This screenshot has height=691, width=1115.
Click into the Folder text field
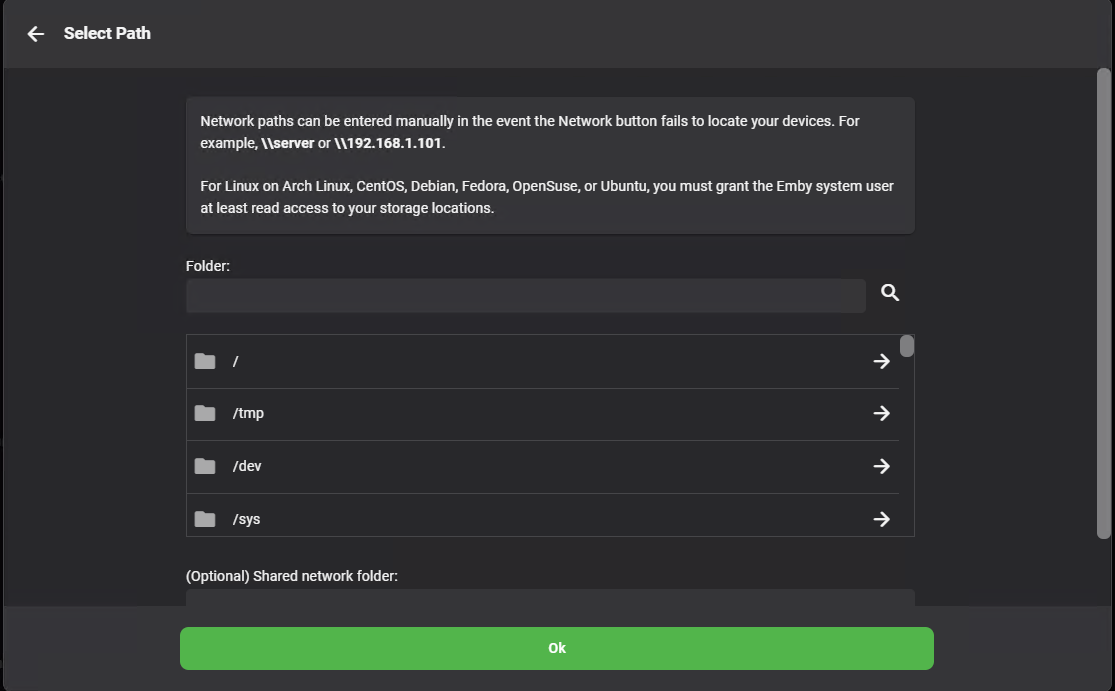[525, 295]
